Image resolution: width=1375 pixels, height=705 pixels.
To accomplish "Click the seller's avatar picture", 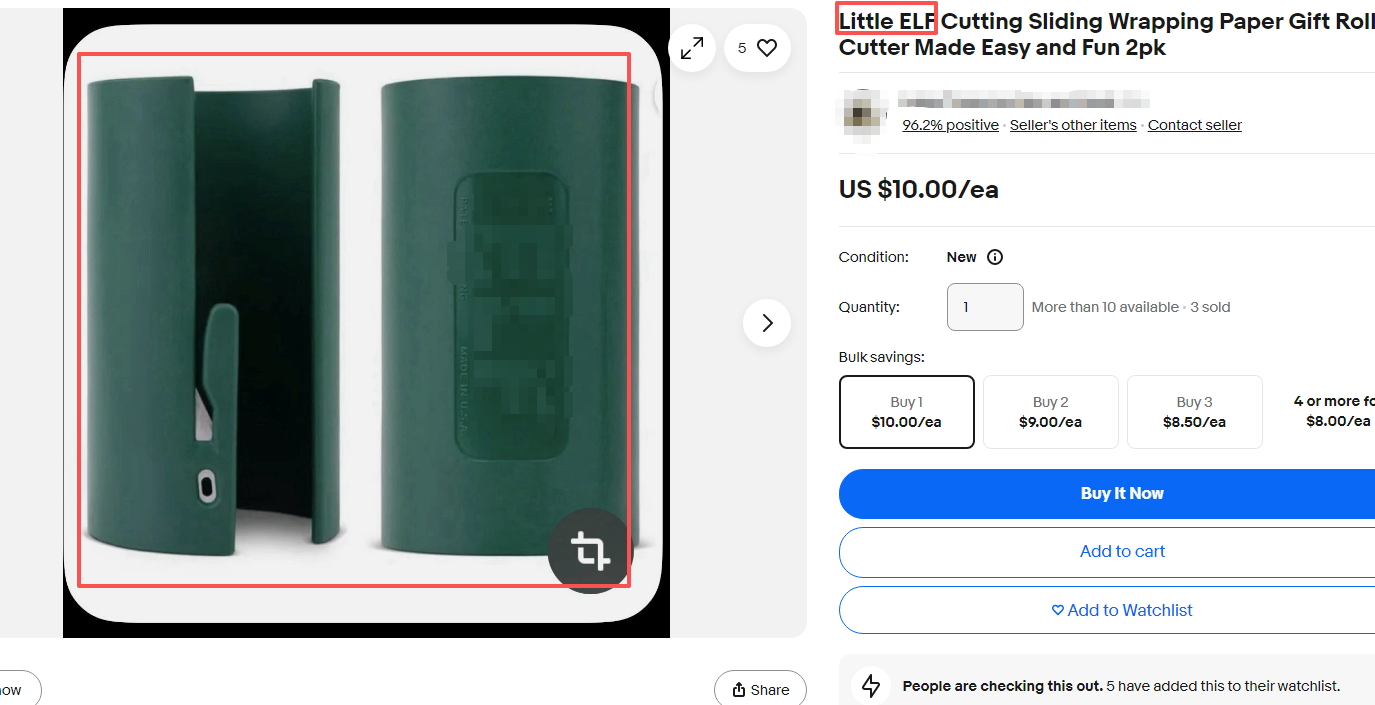I will click(x=861, y=112).
